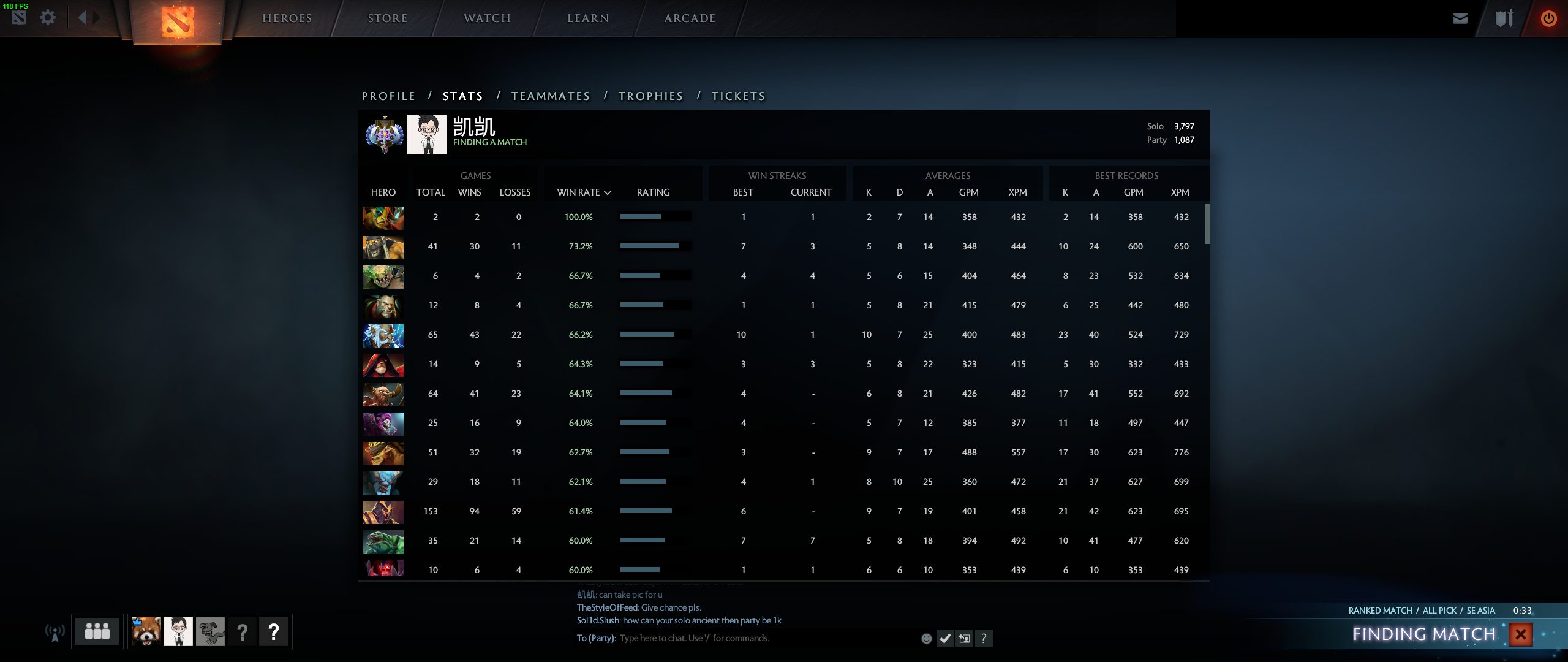Screen dimensions: 1568x662
Task: Open the WATCH menu
Action: (488, 18)
